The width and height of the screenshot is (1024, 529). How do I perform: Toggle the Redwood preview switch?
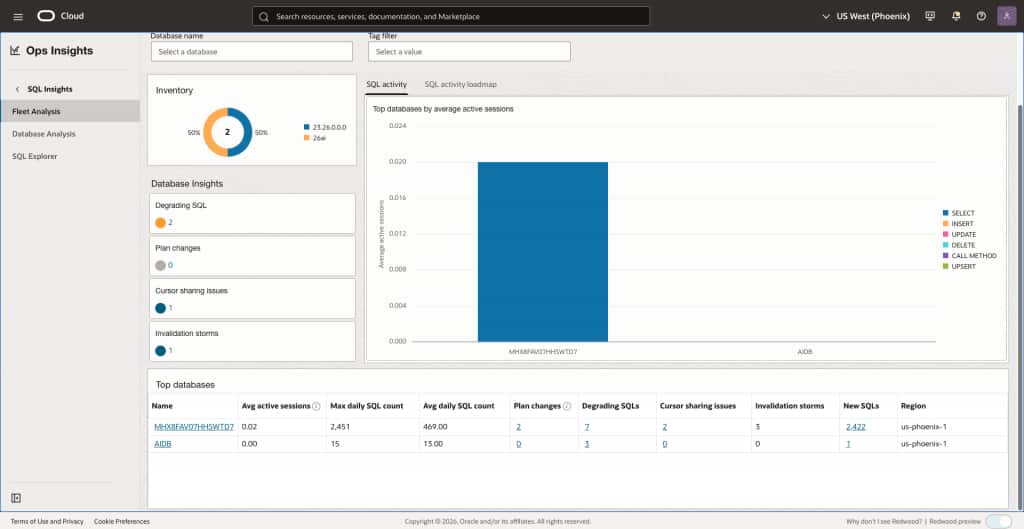998,521
